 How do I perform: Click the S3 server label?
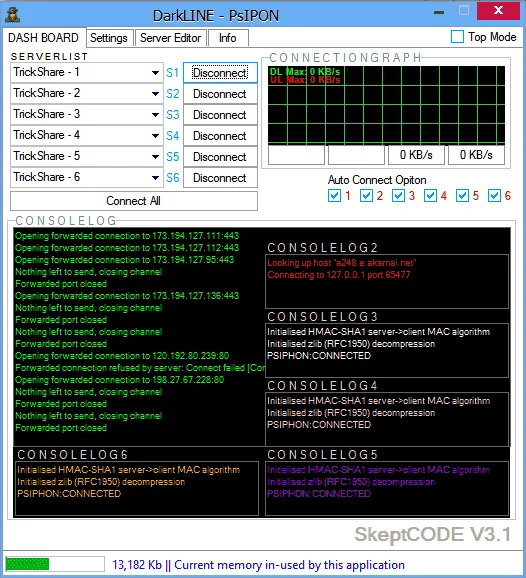pos(173,115)
